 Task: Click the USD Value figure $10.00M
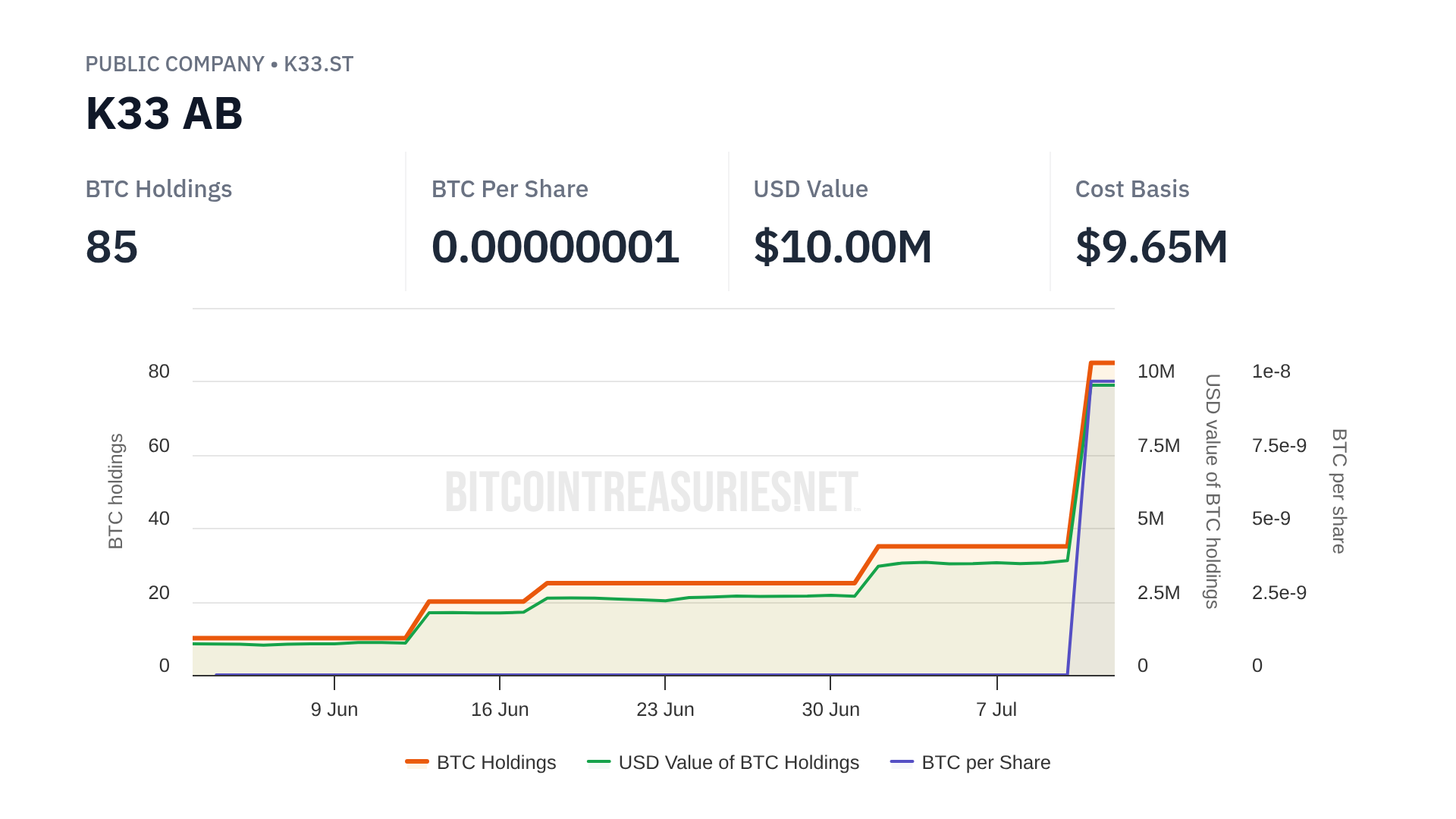(x=843, y=247)
